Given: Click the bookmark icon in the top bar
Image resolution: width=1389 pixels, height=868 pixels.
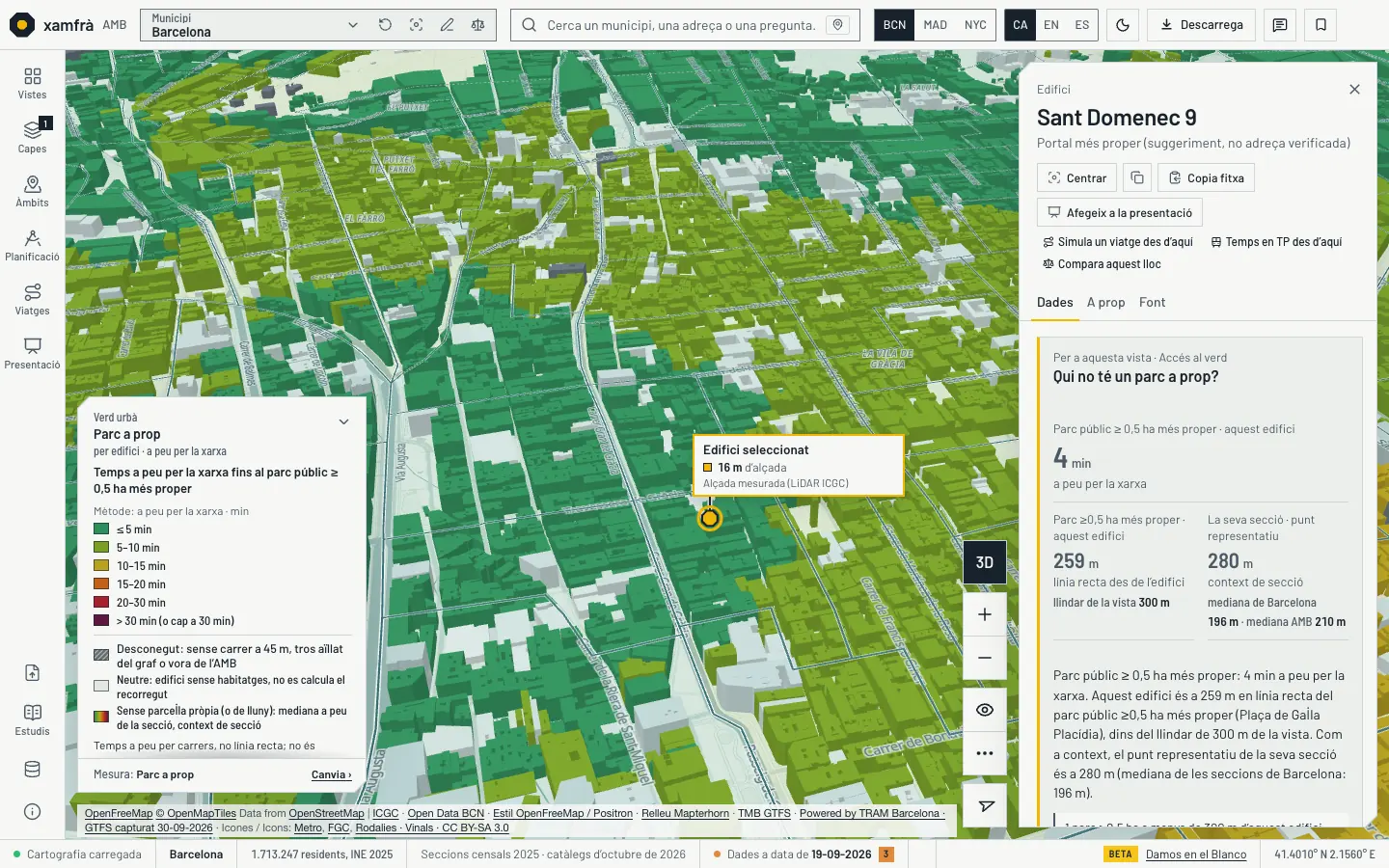Looking at the screenshot, I should click(x=1321, y=25).
